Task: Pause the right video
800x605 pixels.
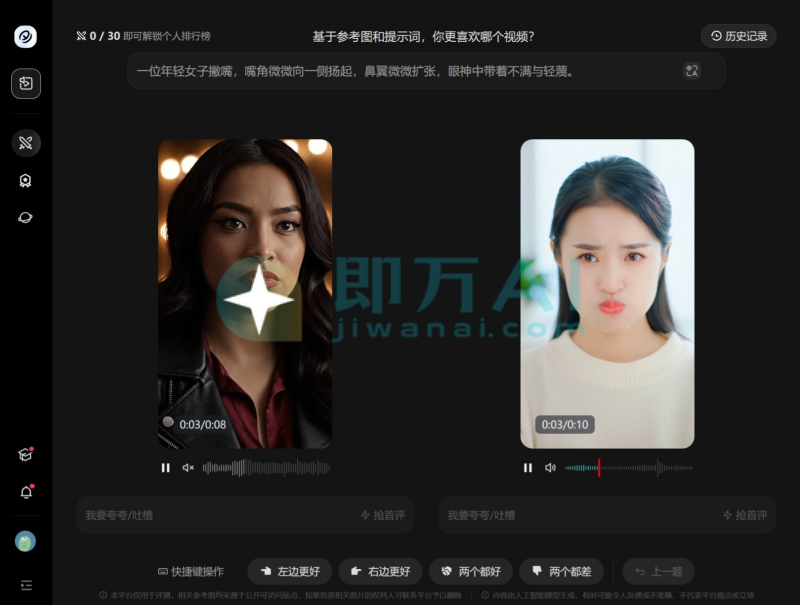Action: [528, 468]
